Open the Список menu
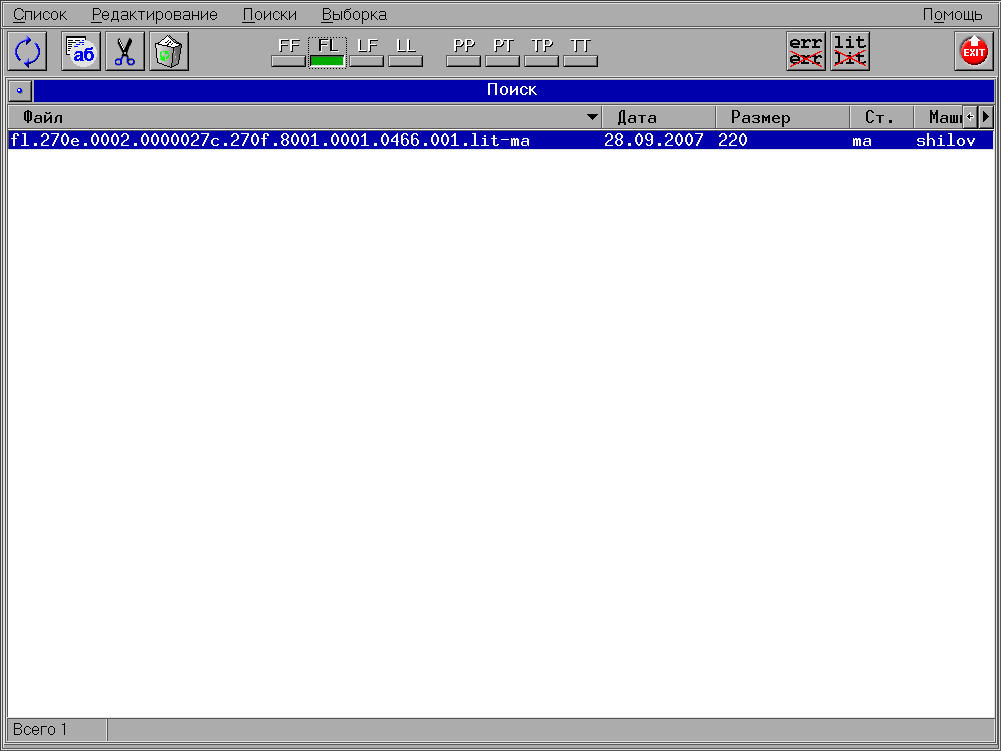Viewport: 1001px width, 751px height. click(40, 14)
